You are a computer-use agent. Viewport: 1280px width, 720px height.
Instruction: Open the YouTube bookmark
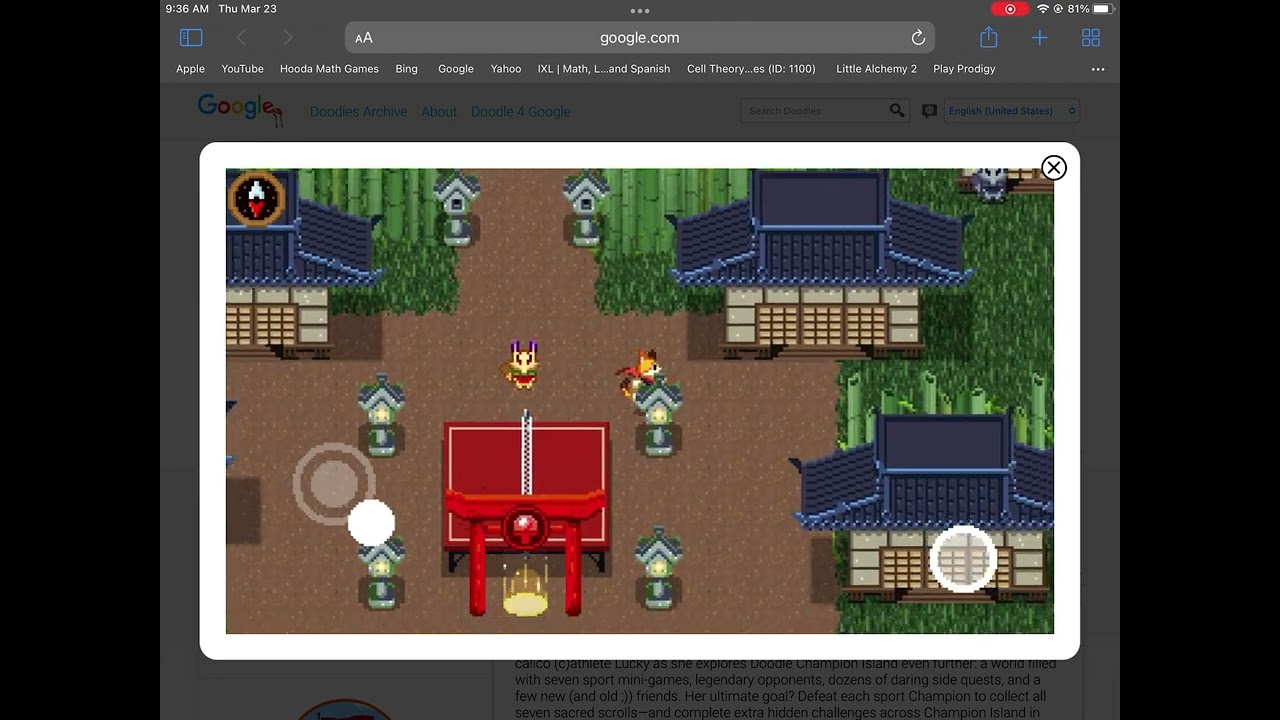(x=242, y=69)
